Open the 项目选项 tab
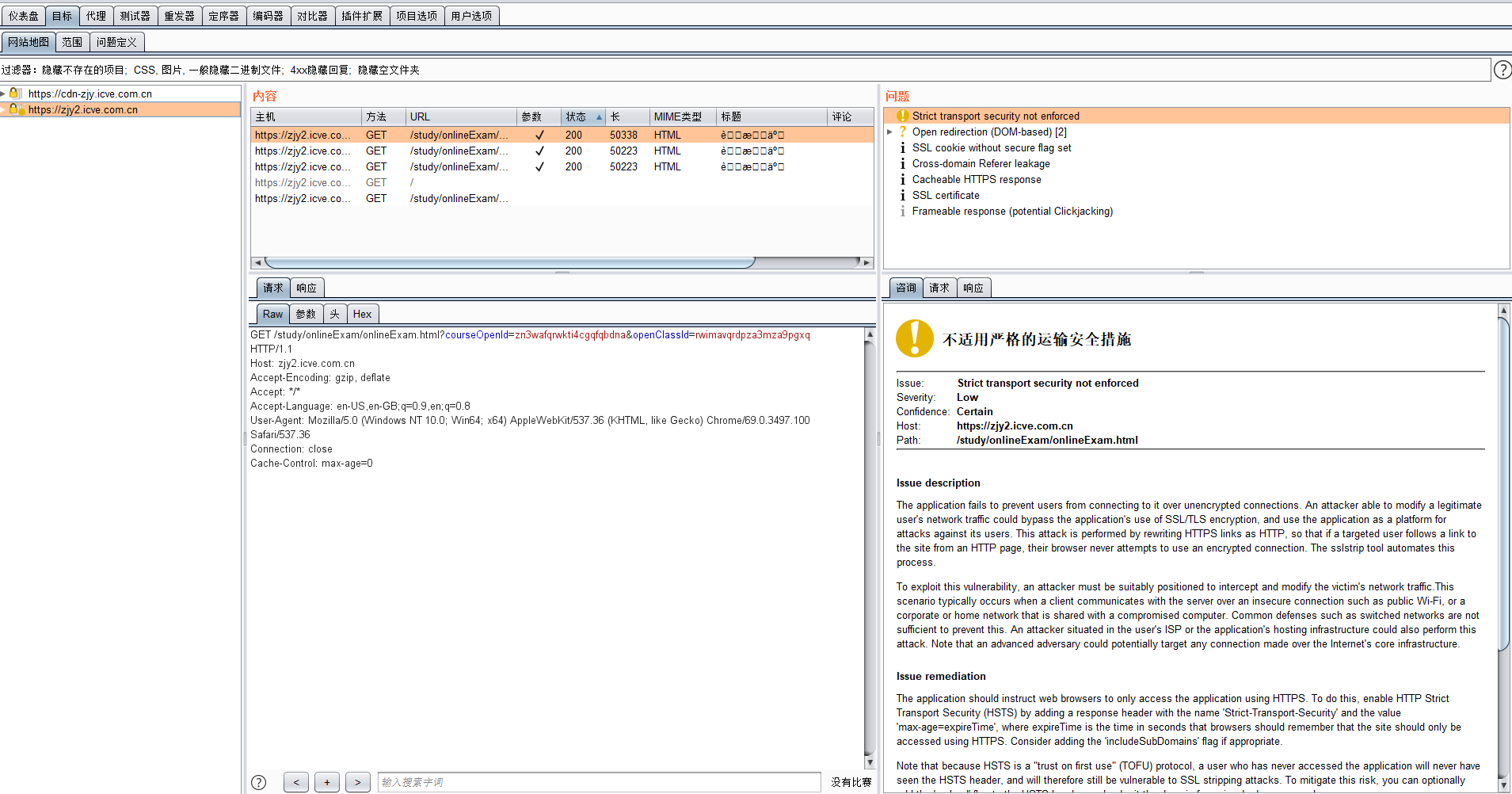This screenshot has height=794, width=1512. 417,16
